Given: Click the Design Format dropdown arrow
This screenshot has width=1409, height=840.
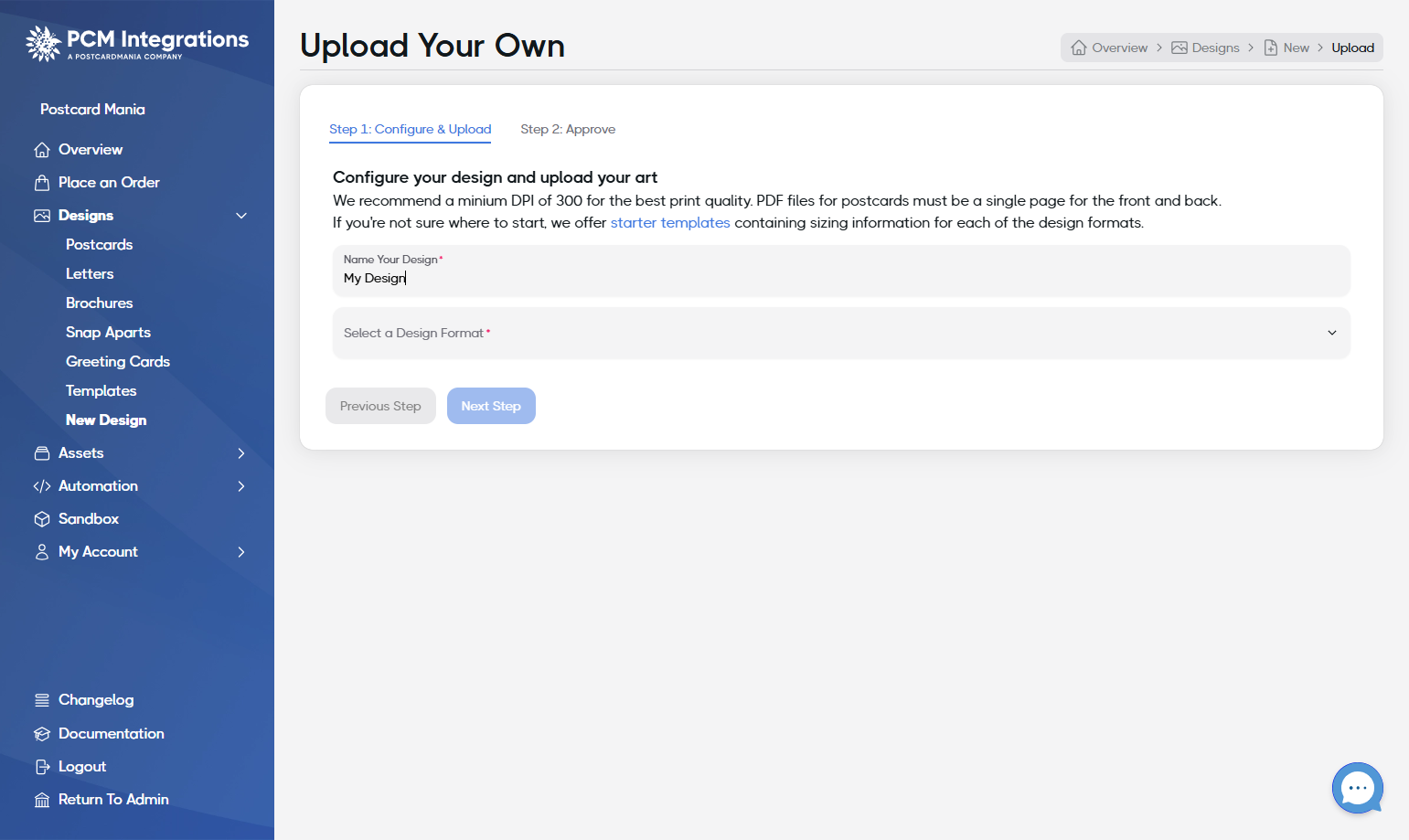Looking at the screenshot, I should (x=1332, y=333).
